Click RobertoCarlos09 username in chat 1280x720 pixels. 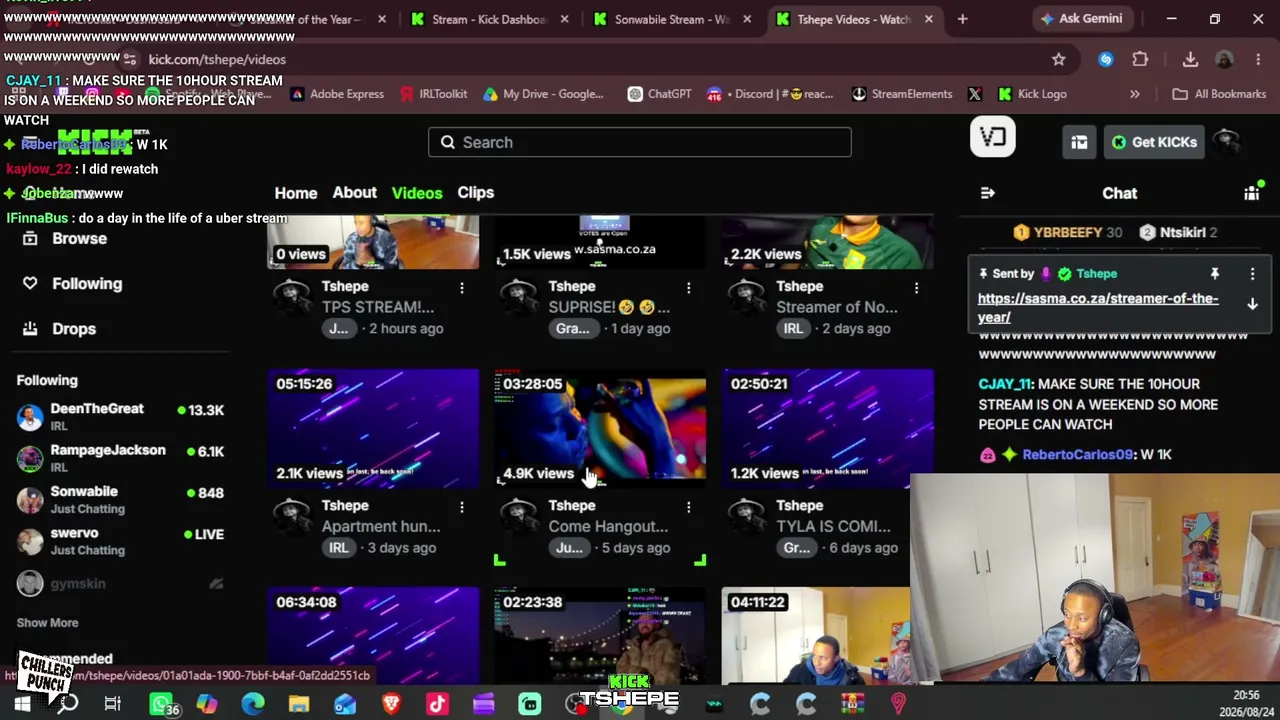(x=1077, y=455)
